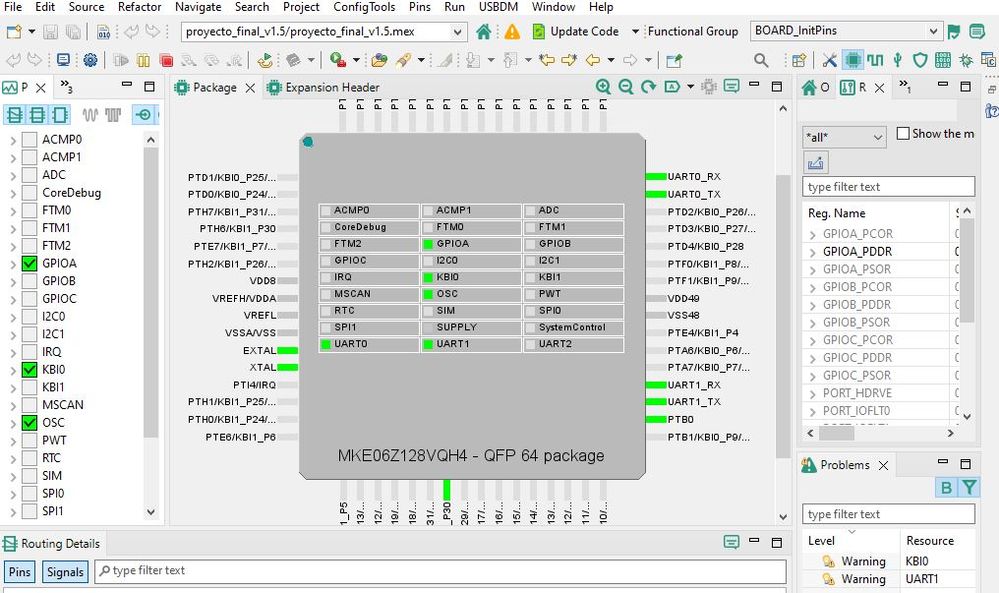Check the PWT peripheral checkbox in tree

coord(29,440)
